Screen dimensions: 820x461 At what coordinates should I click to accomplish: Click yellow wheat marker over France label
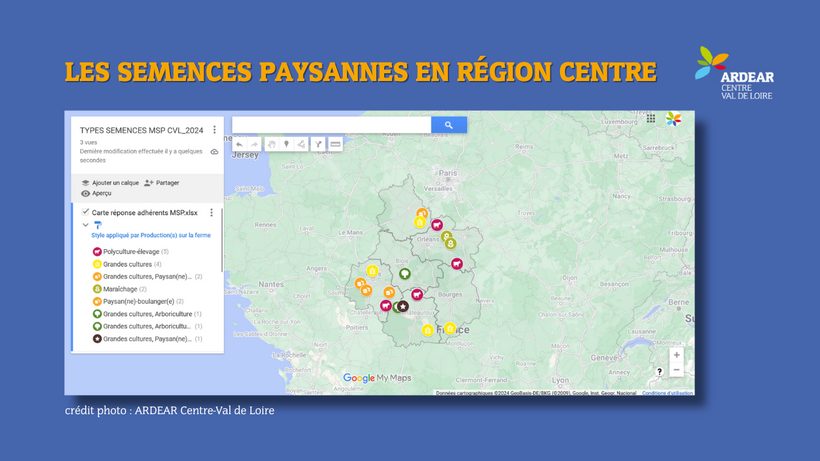pos(450,328)
